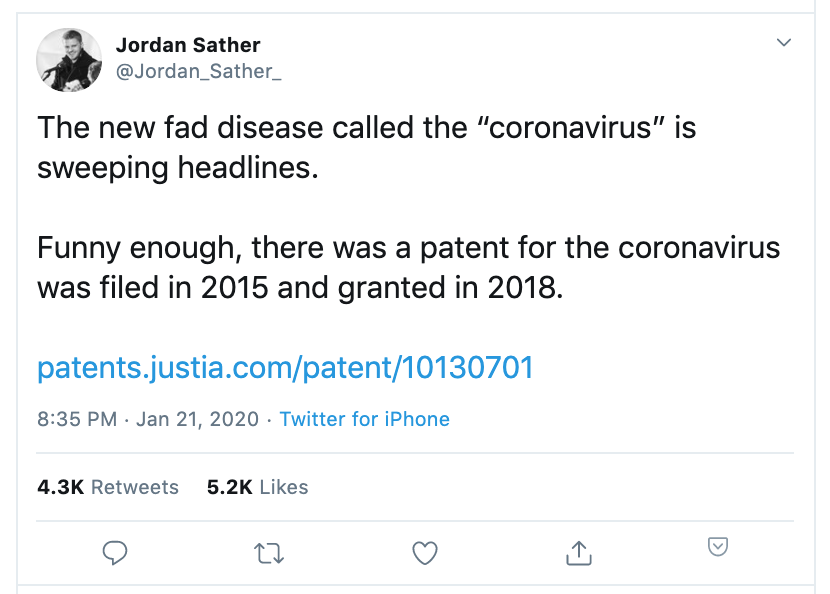830x594 pixels.
Task: Click the quoted word “coronavirus” in the tweet
Action: (571, 128)
